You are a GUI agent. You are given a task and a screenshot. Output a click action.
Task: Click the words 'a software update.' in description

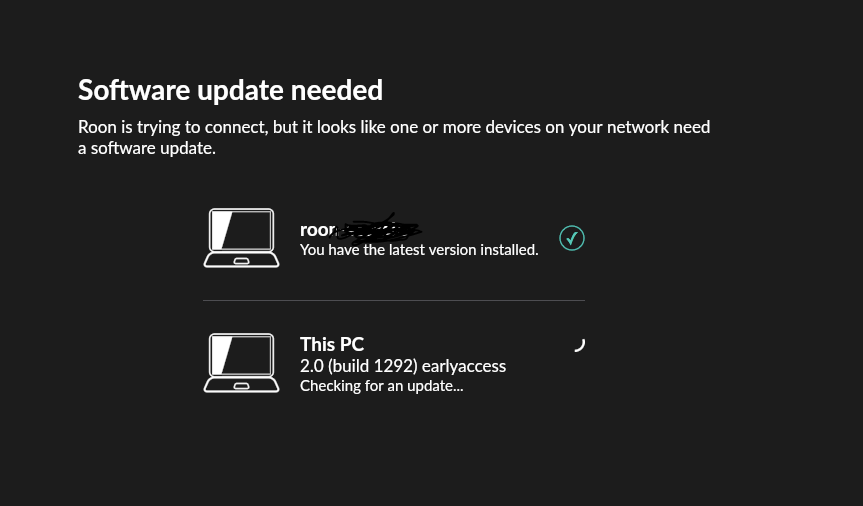click(x=147, y=148)
